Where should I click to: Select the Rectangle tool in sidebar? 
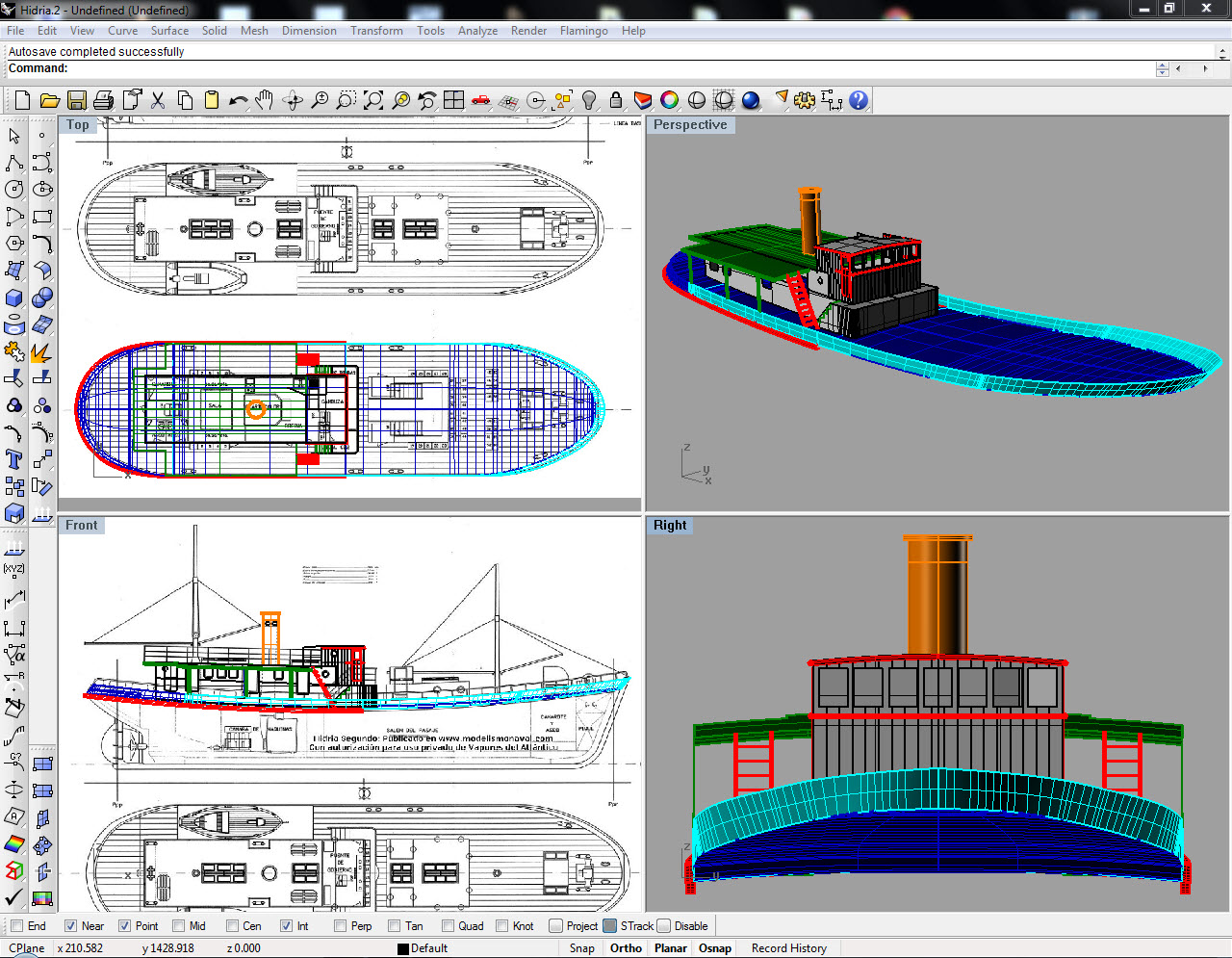coord(42,217)
